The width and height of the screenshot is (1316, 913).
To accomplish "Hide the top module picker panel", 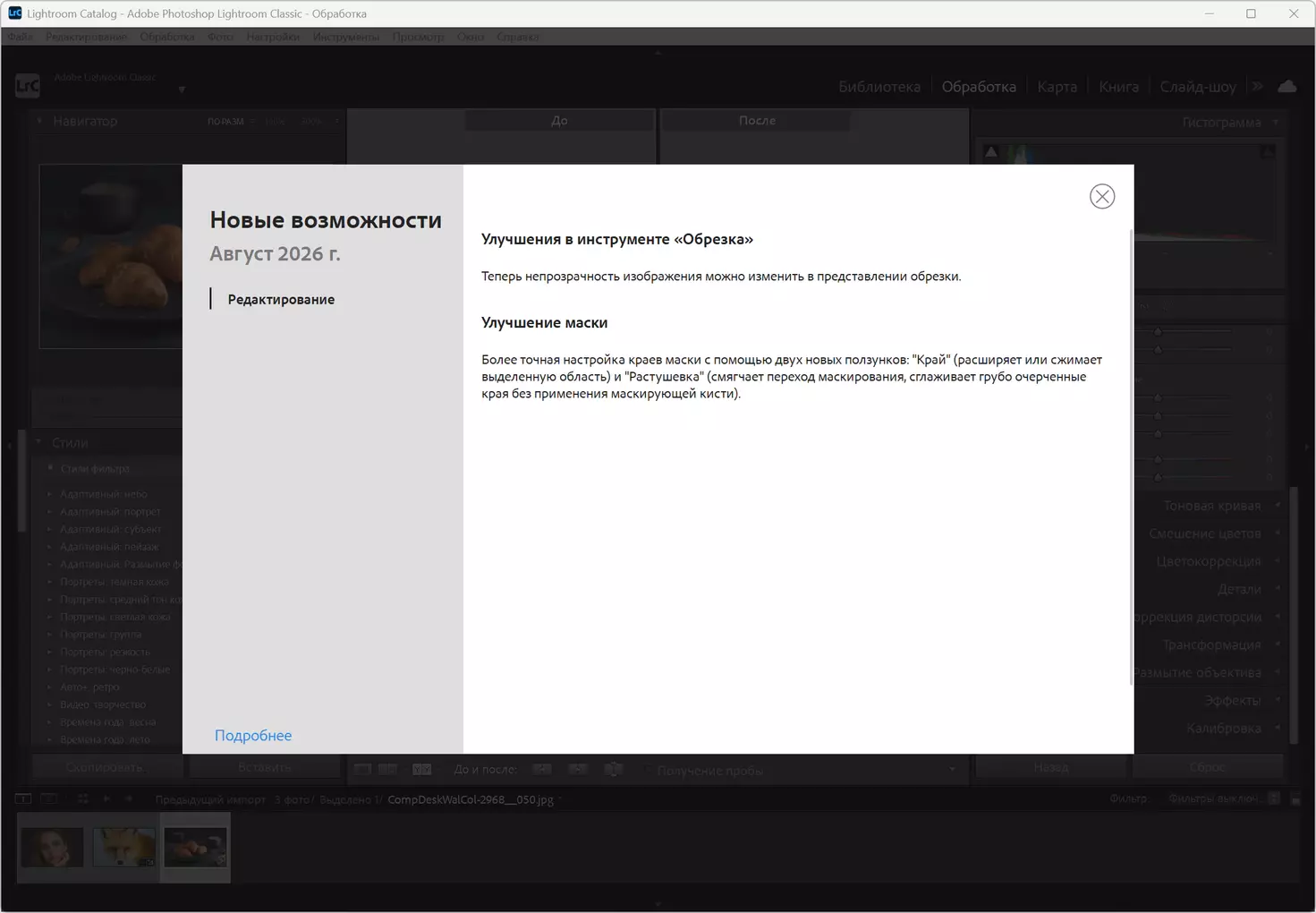I will [x=658, y=53].
